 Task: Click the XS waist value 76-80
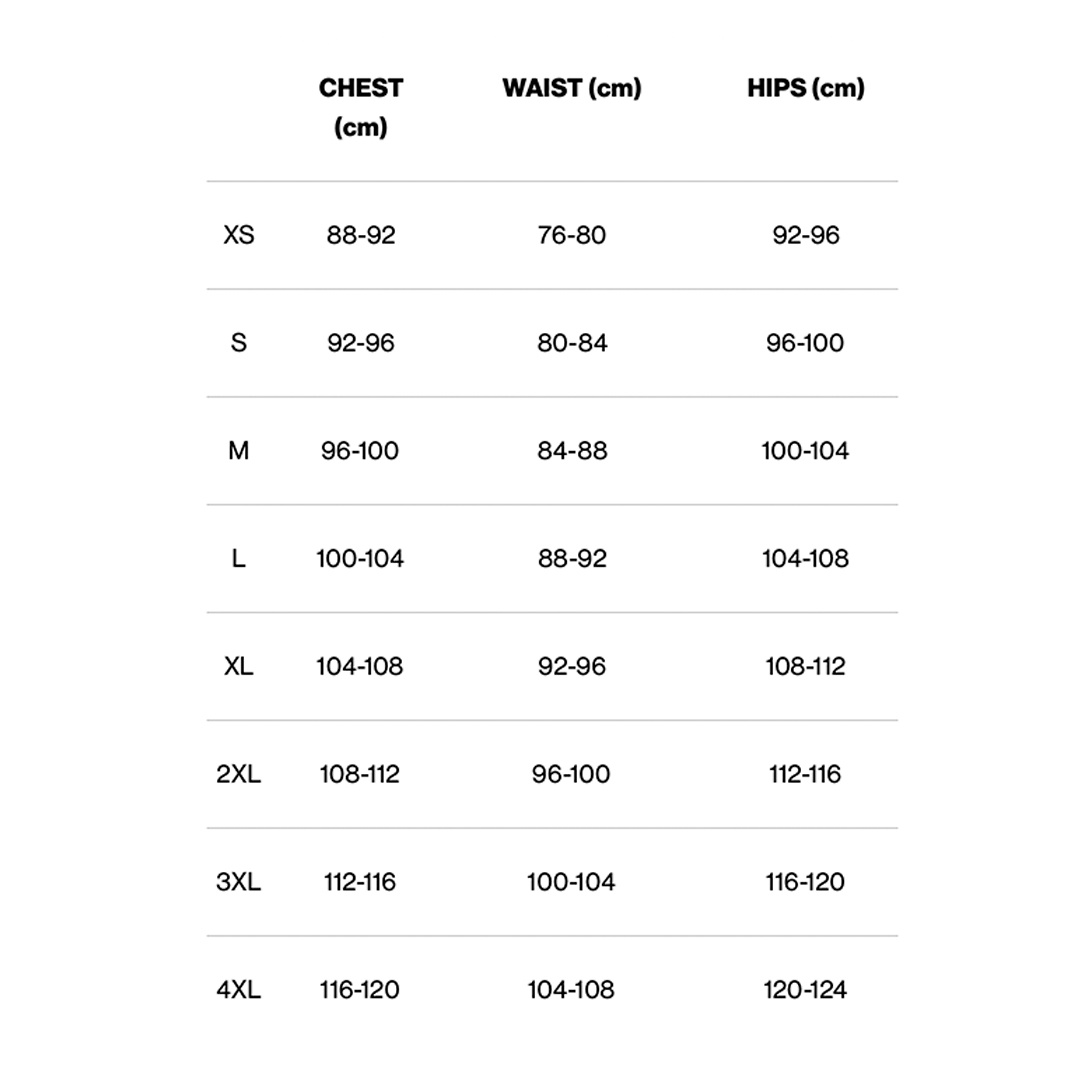pyautogui.click(x=572, y=235)
